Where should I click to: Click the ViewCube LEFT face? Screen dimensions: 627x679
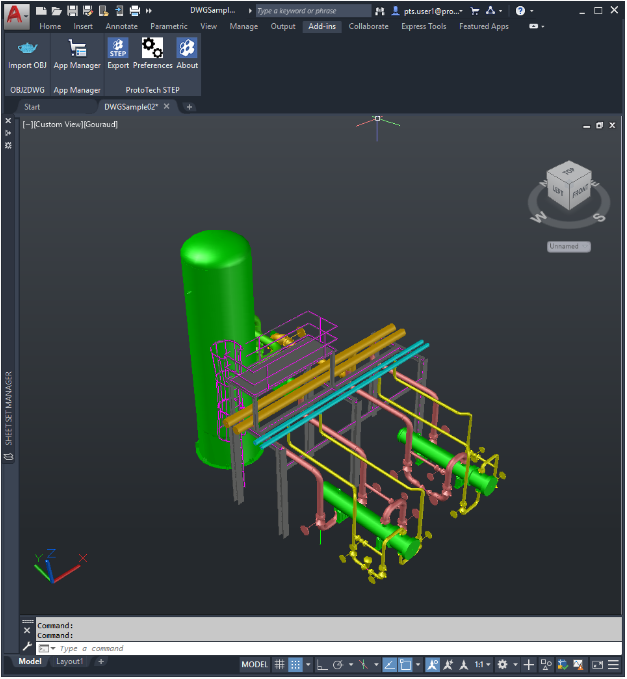coord(558,191)
